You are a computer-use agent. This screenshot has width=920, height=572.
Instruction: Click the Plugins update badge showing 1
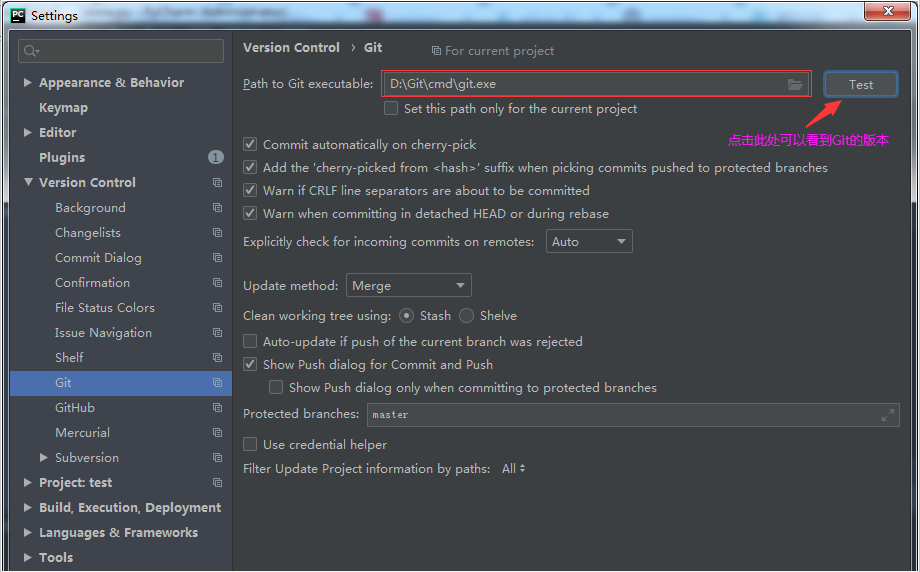pyautogui.click(x=215, y=157)
